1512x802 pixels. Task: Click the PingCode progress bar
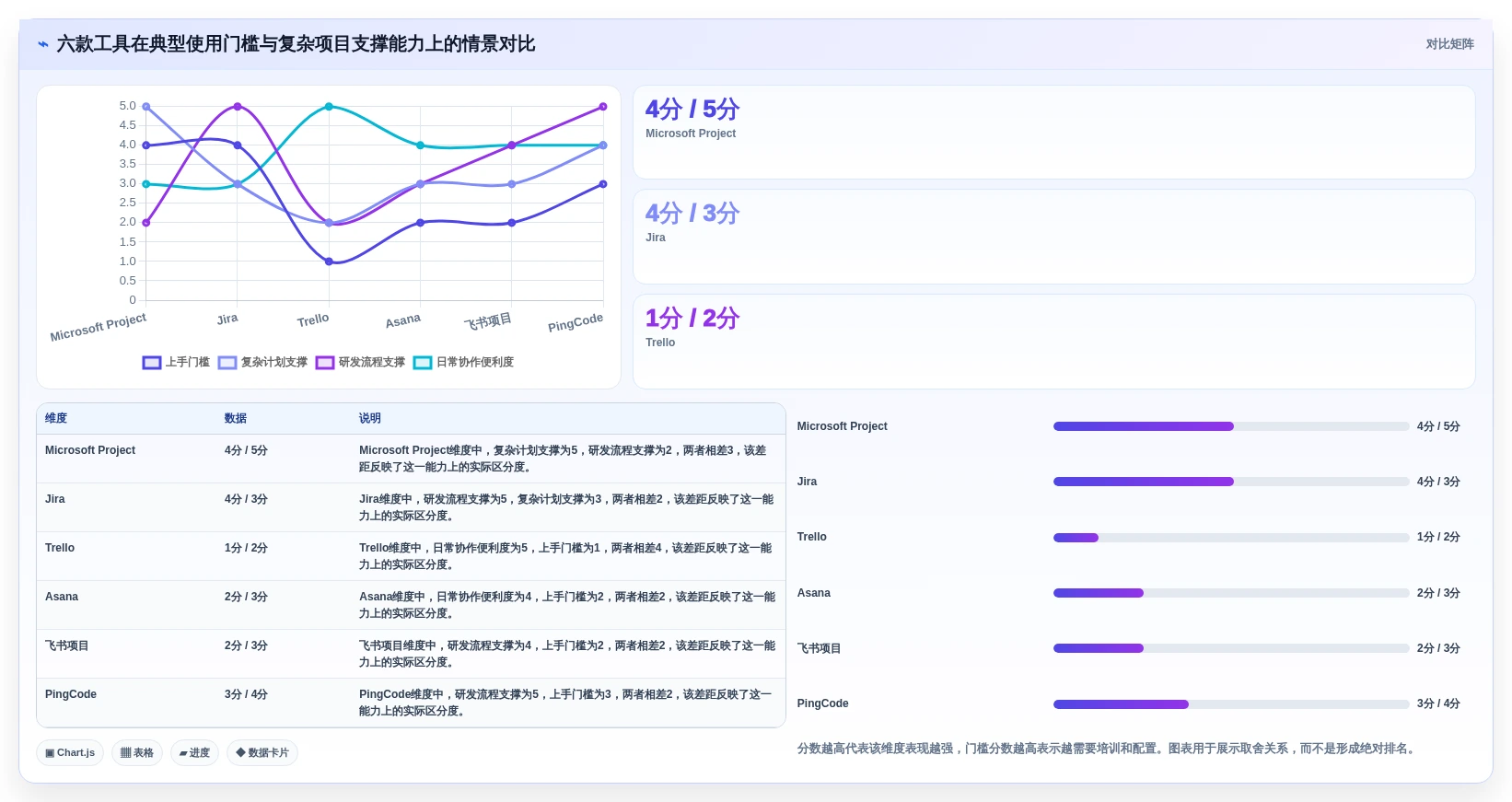coord(1231,704)
